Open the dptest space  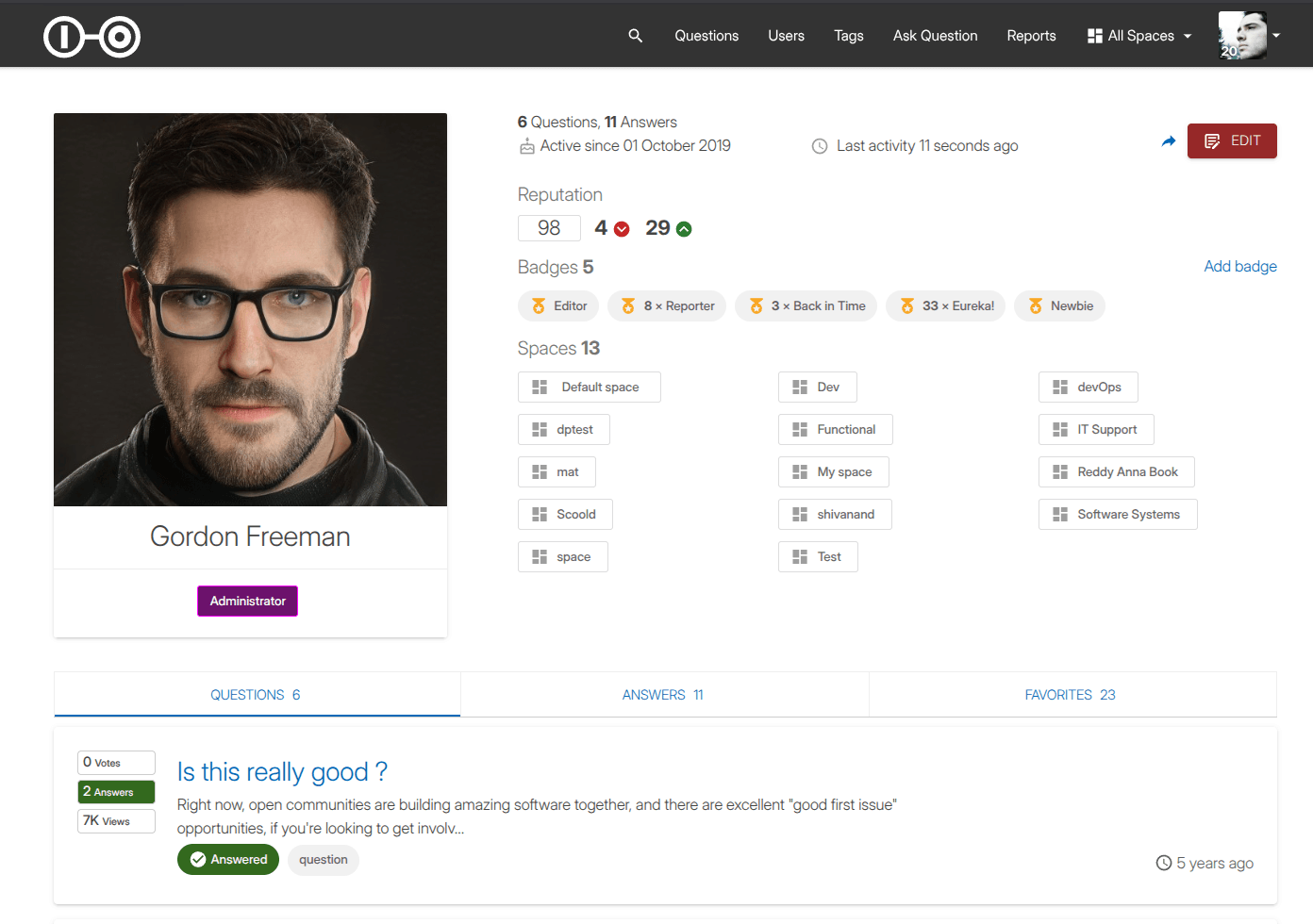(x=564, y=430)
